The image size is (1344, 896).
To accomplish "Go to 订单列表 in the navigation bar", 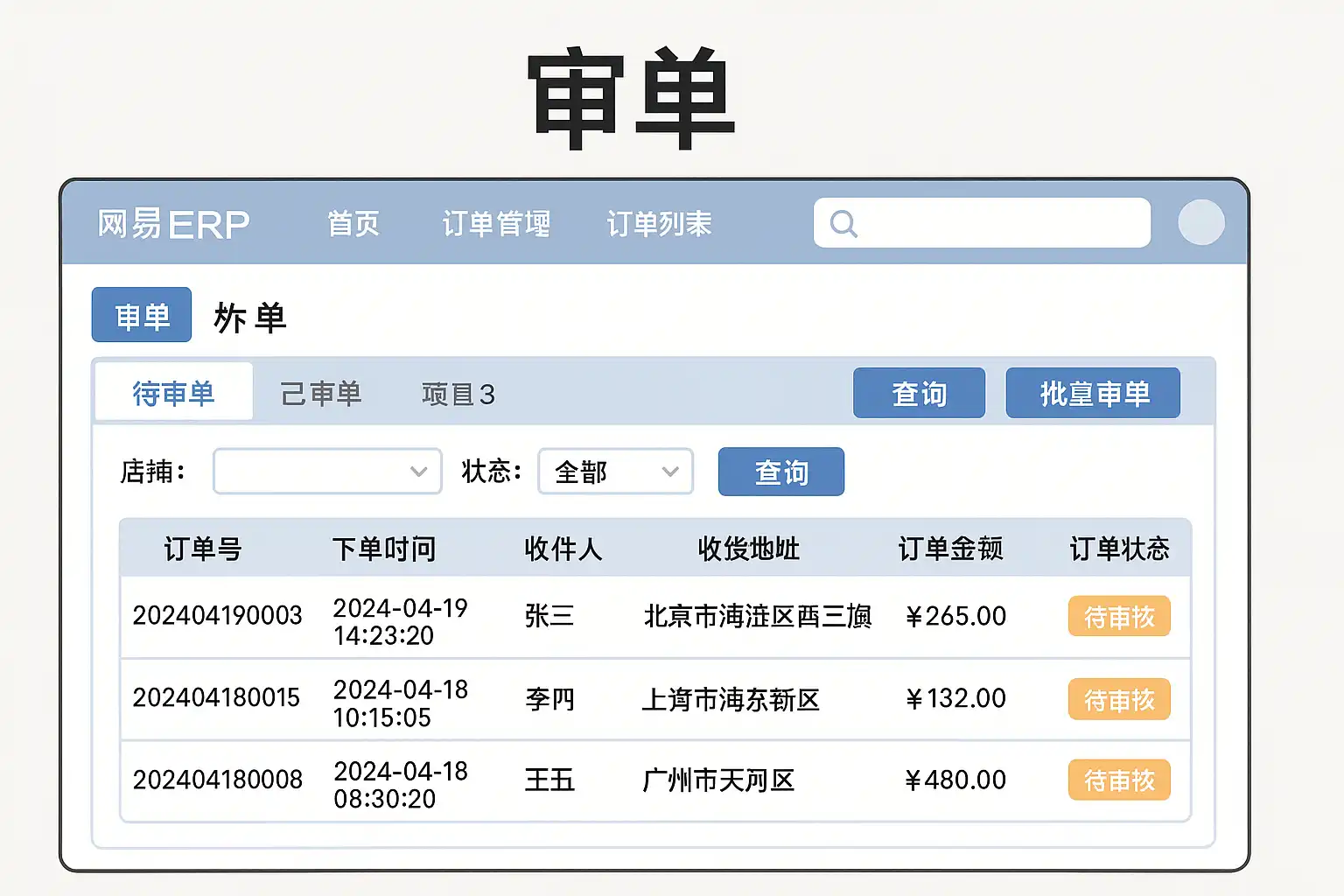I will 659,224.
